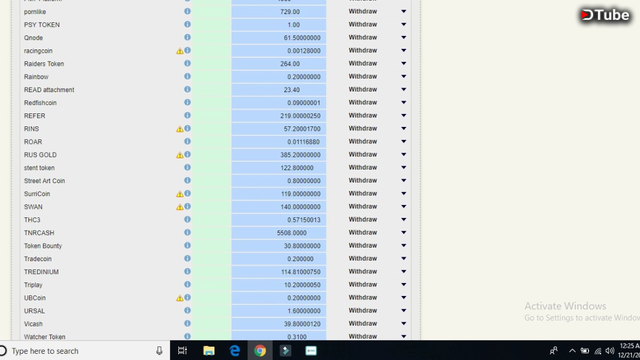Open TNRCASH info icon
Screen dimensions: 640x360
187,233
